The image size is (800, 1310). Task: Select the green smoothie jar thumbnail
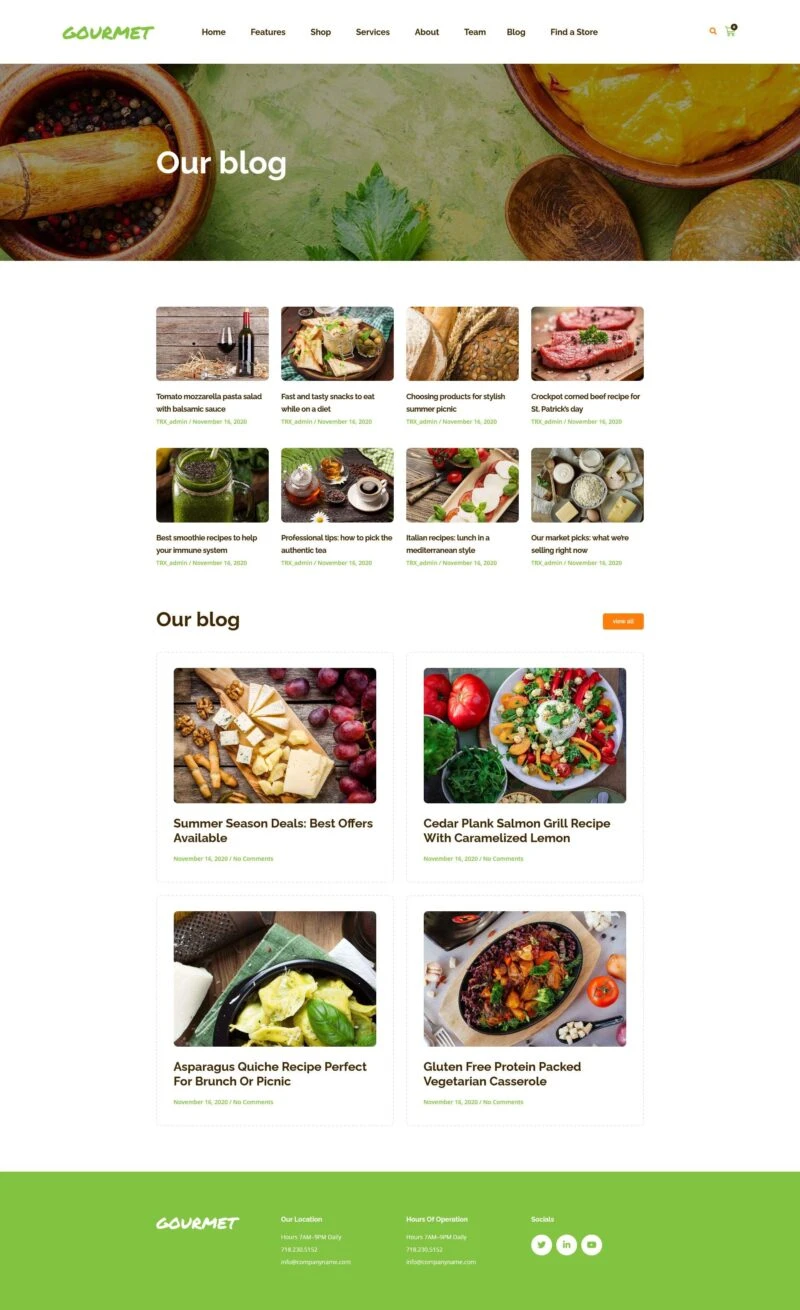tap(212, 485)
